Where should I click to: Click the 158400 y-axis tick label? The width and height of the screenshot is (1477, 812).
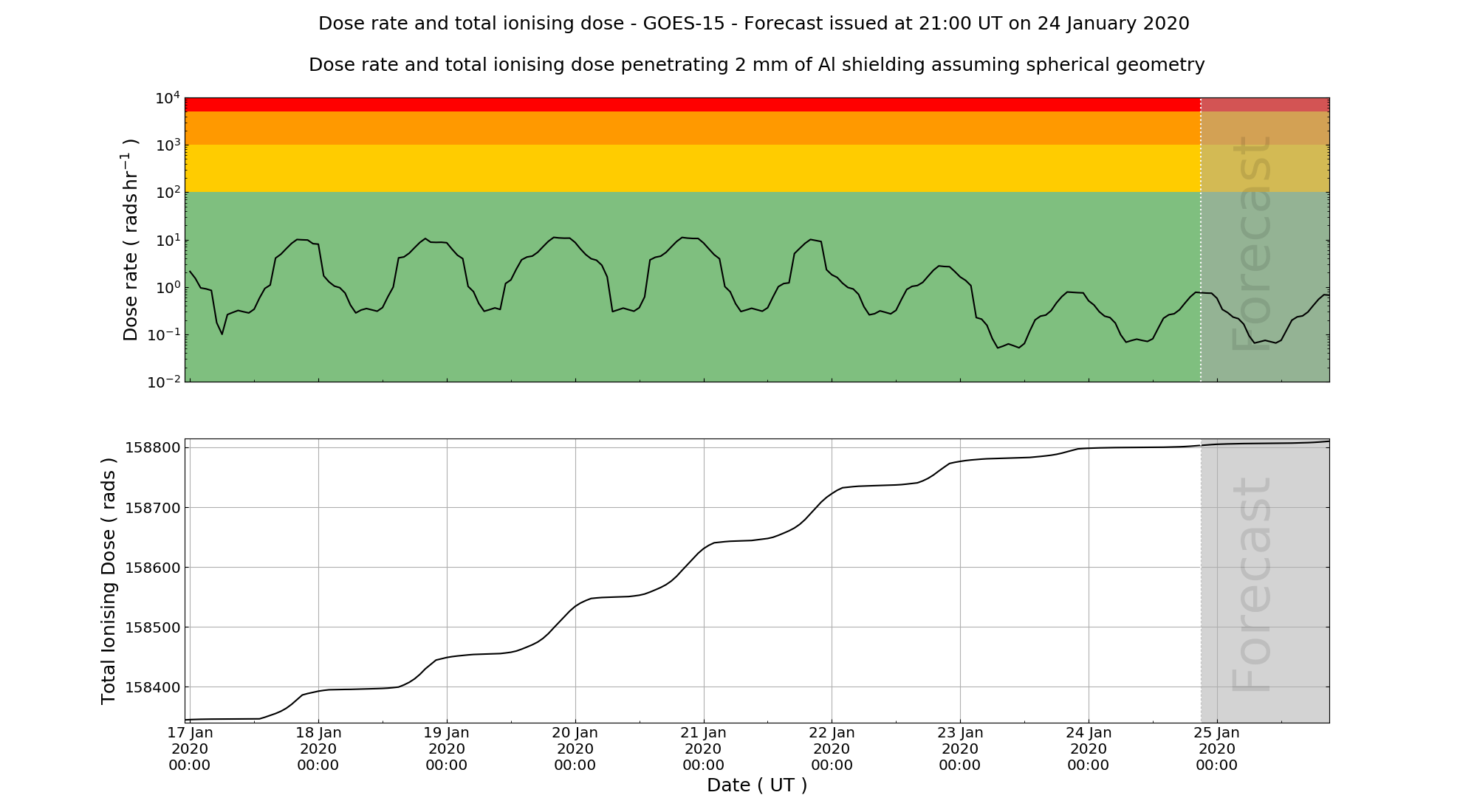pos(152,687)
